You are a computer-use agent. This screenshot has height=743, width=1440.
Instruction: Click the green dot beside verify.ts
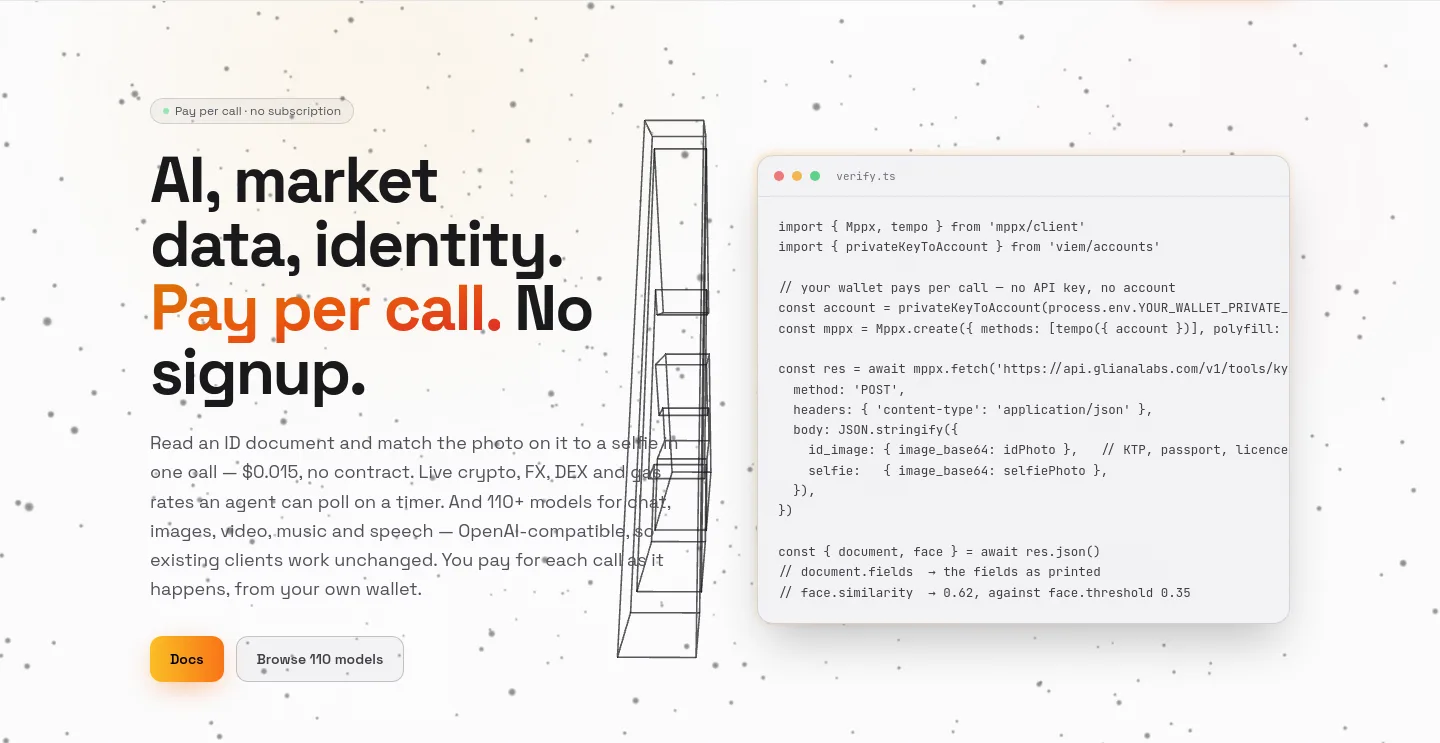815,176
